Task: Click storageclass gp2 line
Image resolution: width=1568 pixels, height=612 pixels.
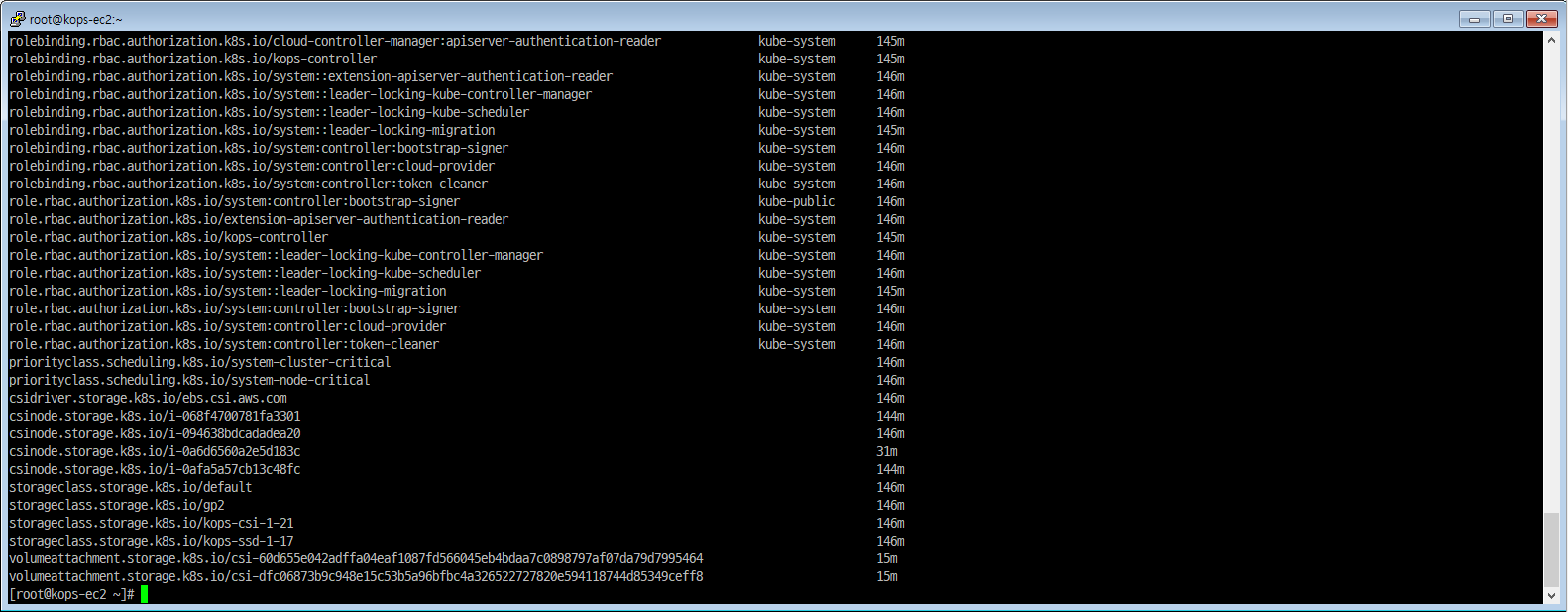Action: pos(457,505)
